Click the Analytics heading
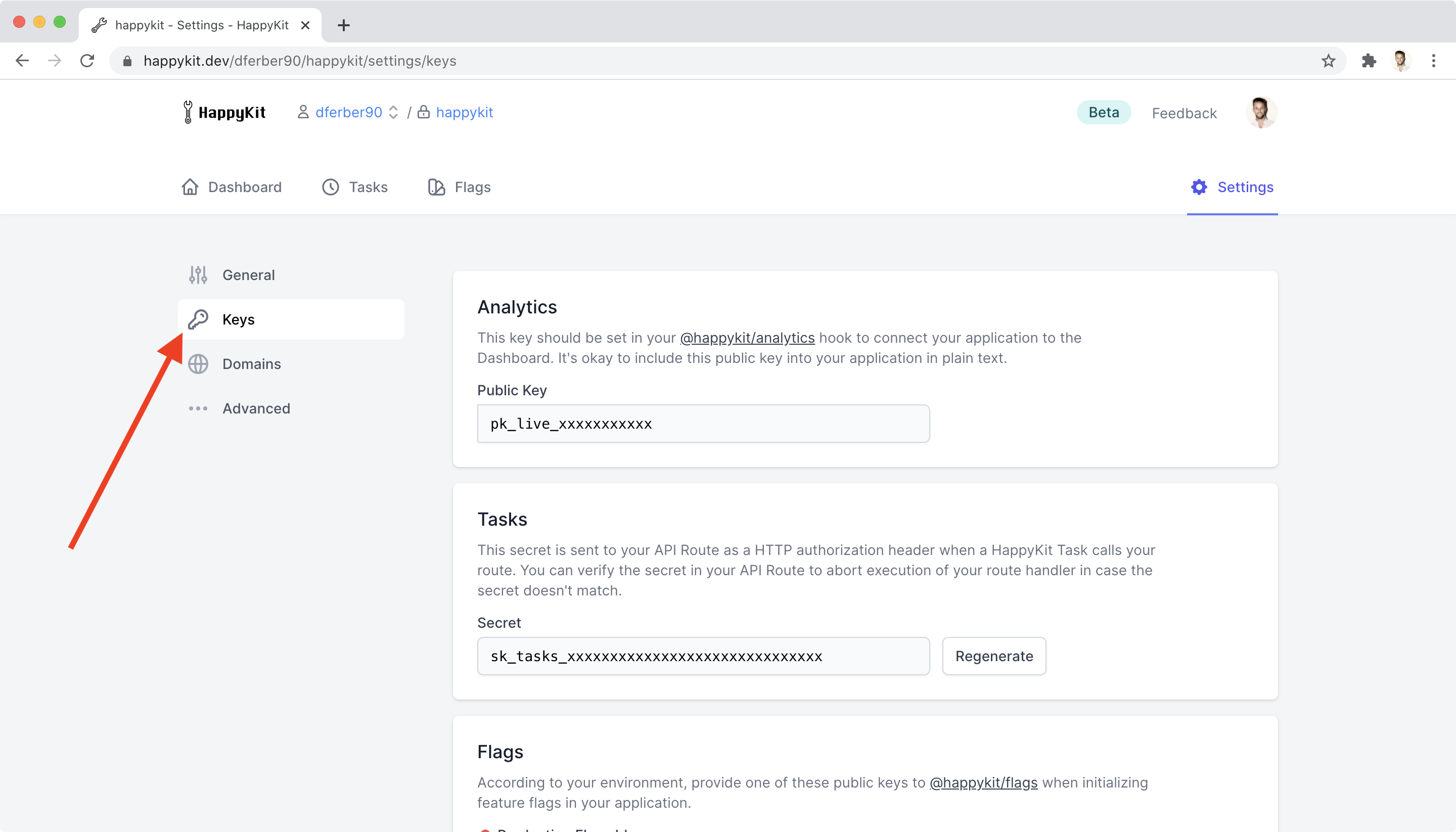Image resolution: width=1456 pixels, height=832 pixels. click(x=517, y=307)
